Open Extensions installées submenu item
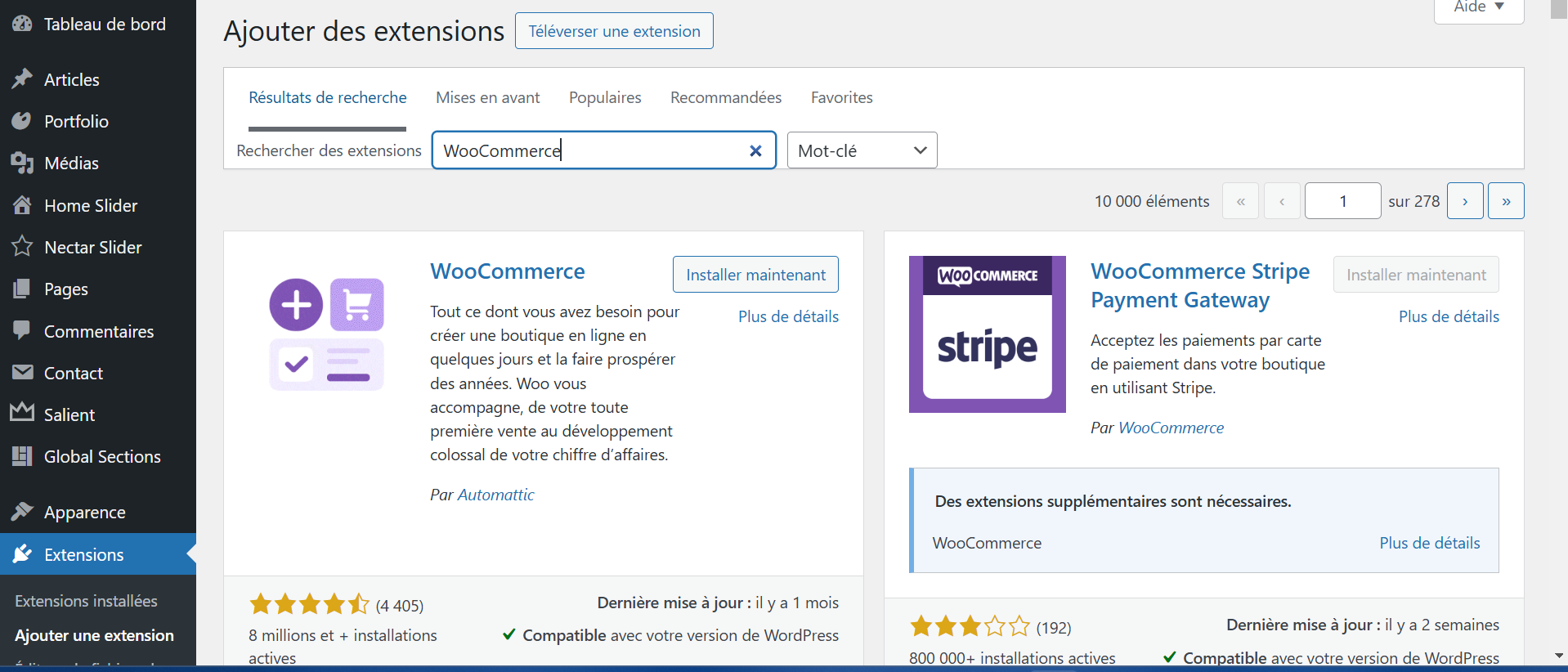The height and width of the screenshot is (672, 1568). [x=86, y=601]
